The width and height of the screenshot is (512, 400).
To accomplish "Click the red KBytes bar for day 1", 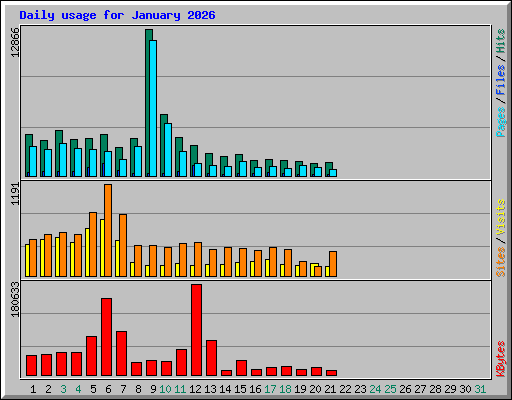I will 31,366.
